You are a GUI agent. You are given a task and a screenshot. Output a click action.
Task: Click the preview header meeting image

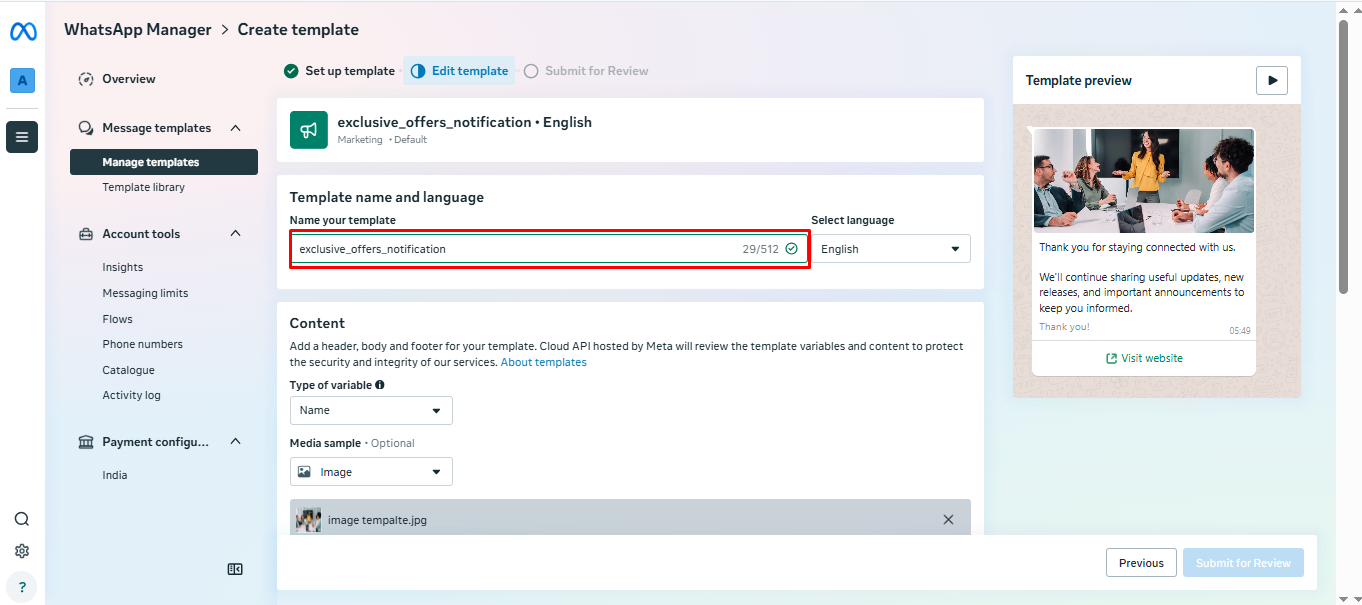coord(1143,181)
